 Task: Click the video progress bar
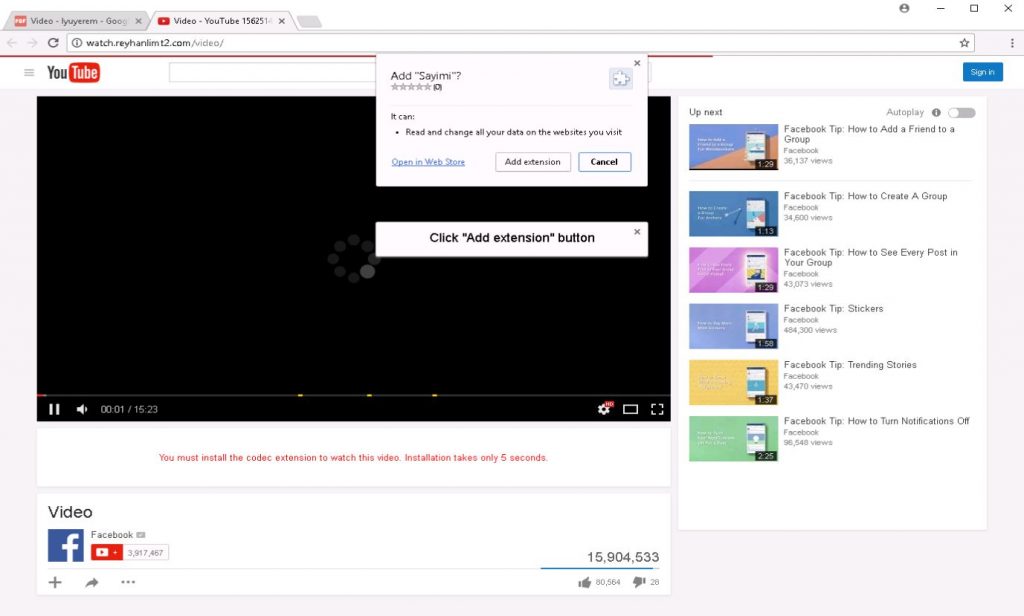pos(353,395)
